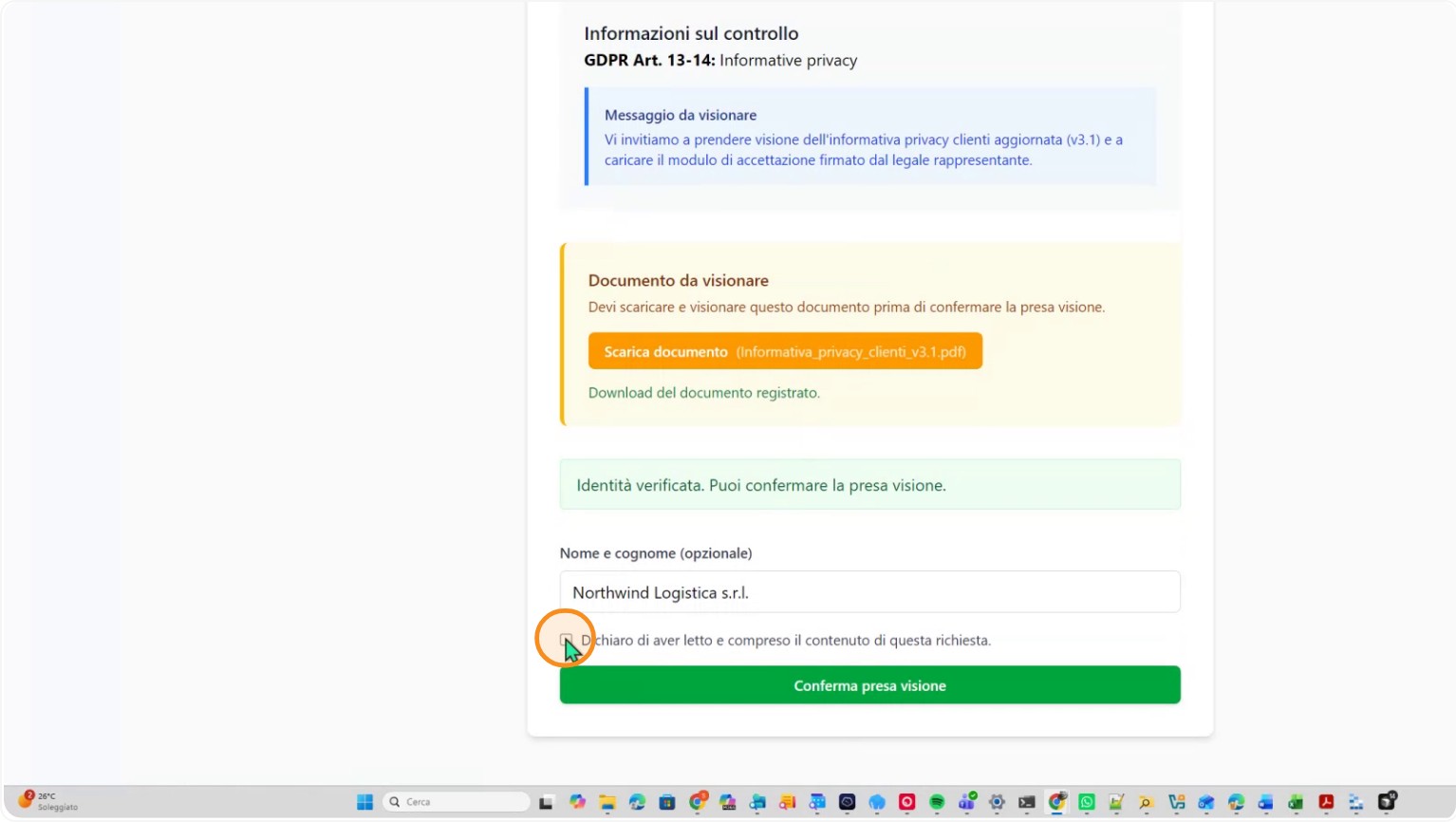Viewport: 1456px width, 822px height.
Task: Open Excel from the taskbar
Action: click(1296, 802)
